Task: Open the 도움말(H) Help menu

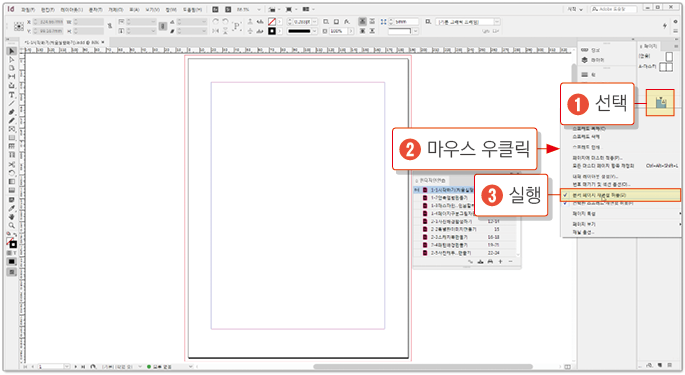Action: (x=192, y=9)
